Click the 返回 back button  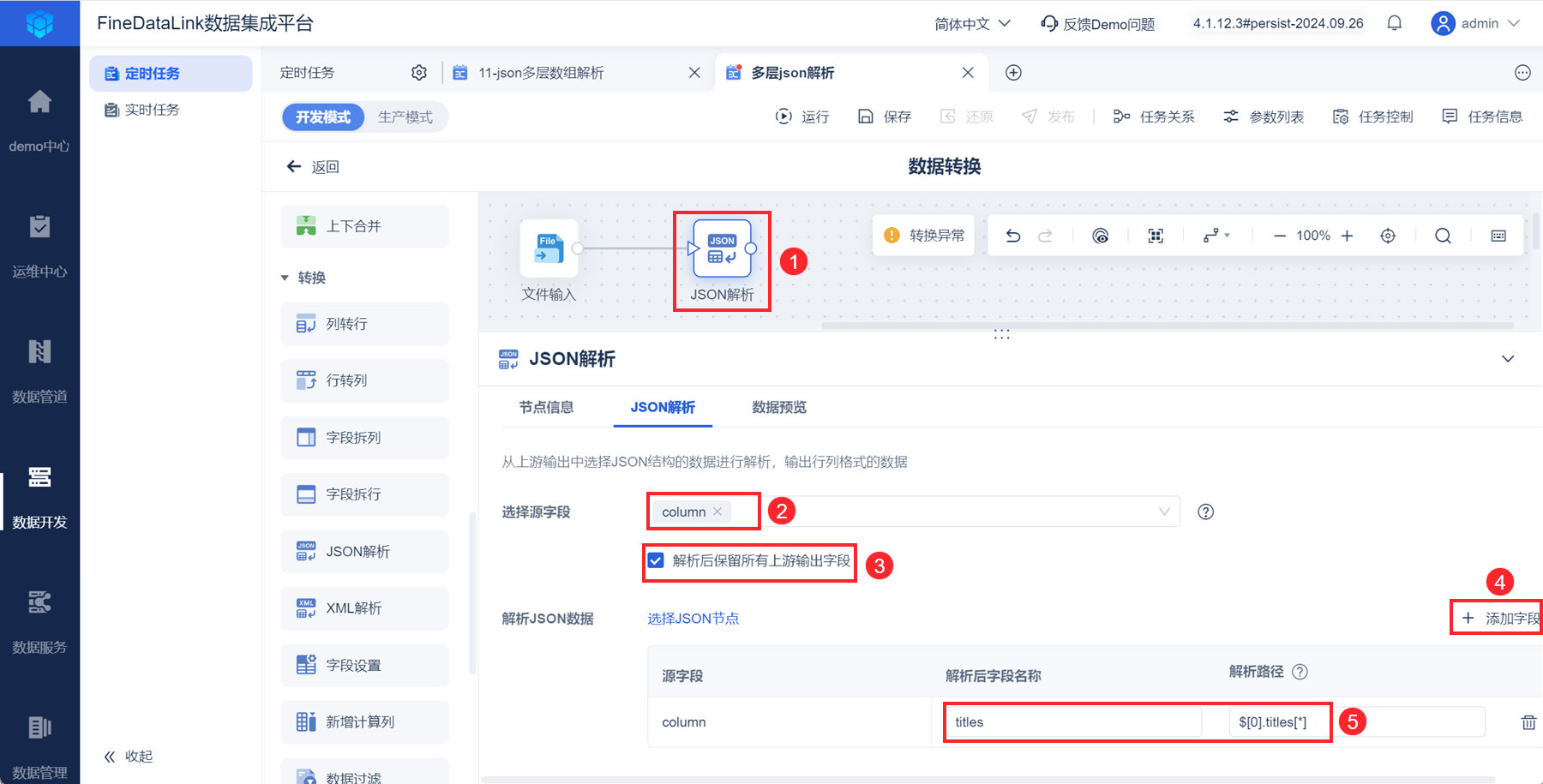(313, 166)
